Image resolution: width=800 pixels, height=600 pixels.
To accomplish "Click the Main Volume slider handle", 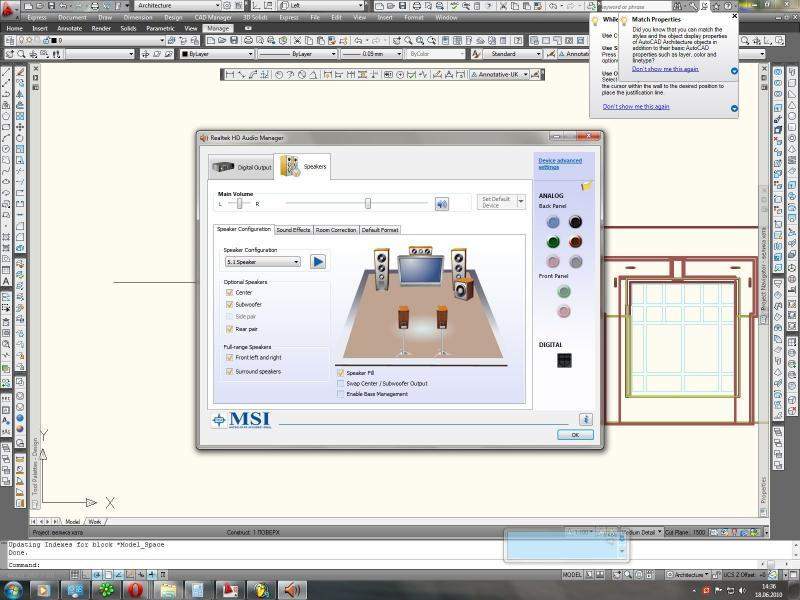I will (368, 203).
